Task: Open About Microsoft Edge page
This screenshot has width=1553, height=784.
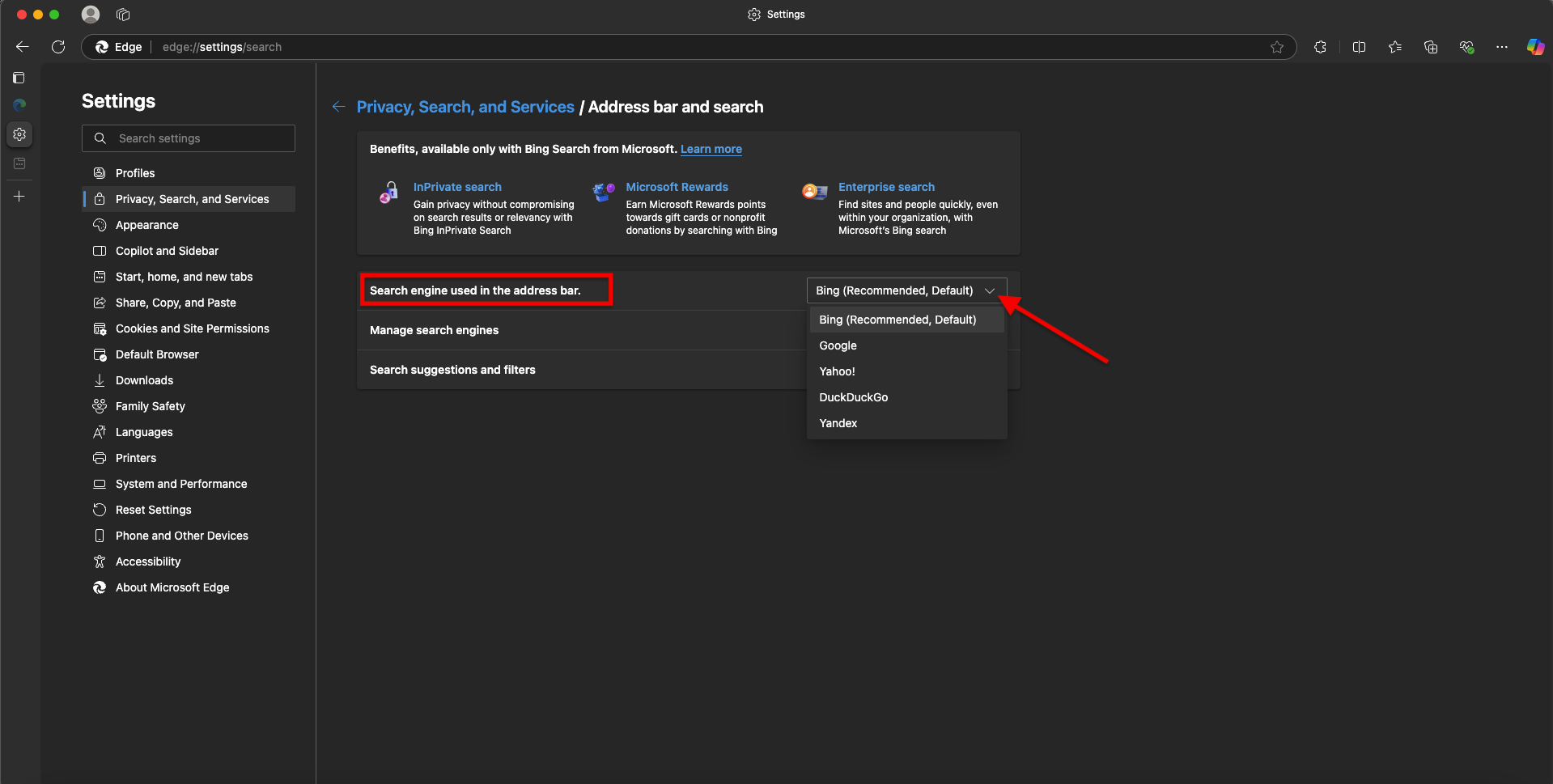Action: point(189,587)
